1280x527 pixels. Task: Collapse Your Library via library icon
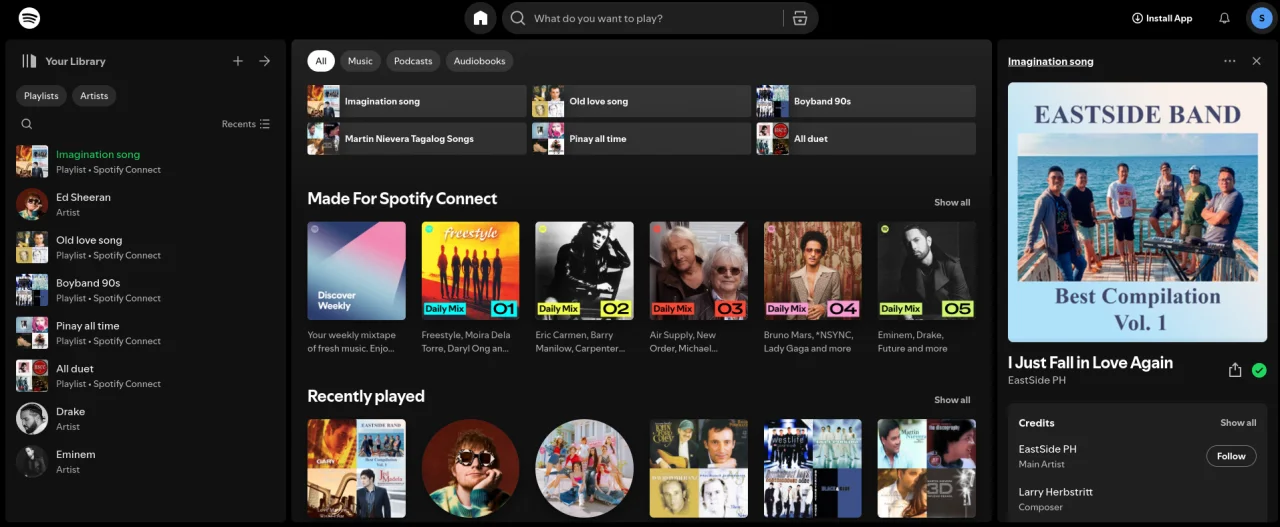coord(29,61)
